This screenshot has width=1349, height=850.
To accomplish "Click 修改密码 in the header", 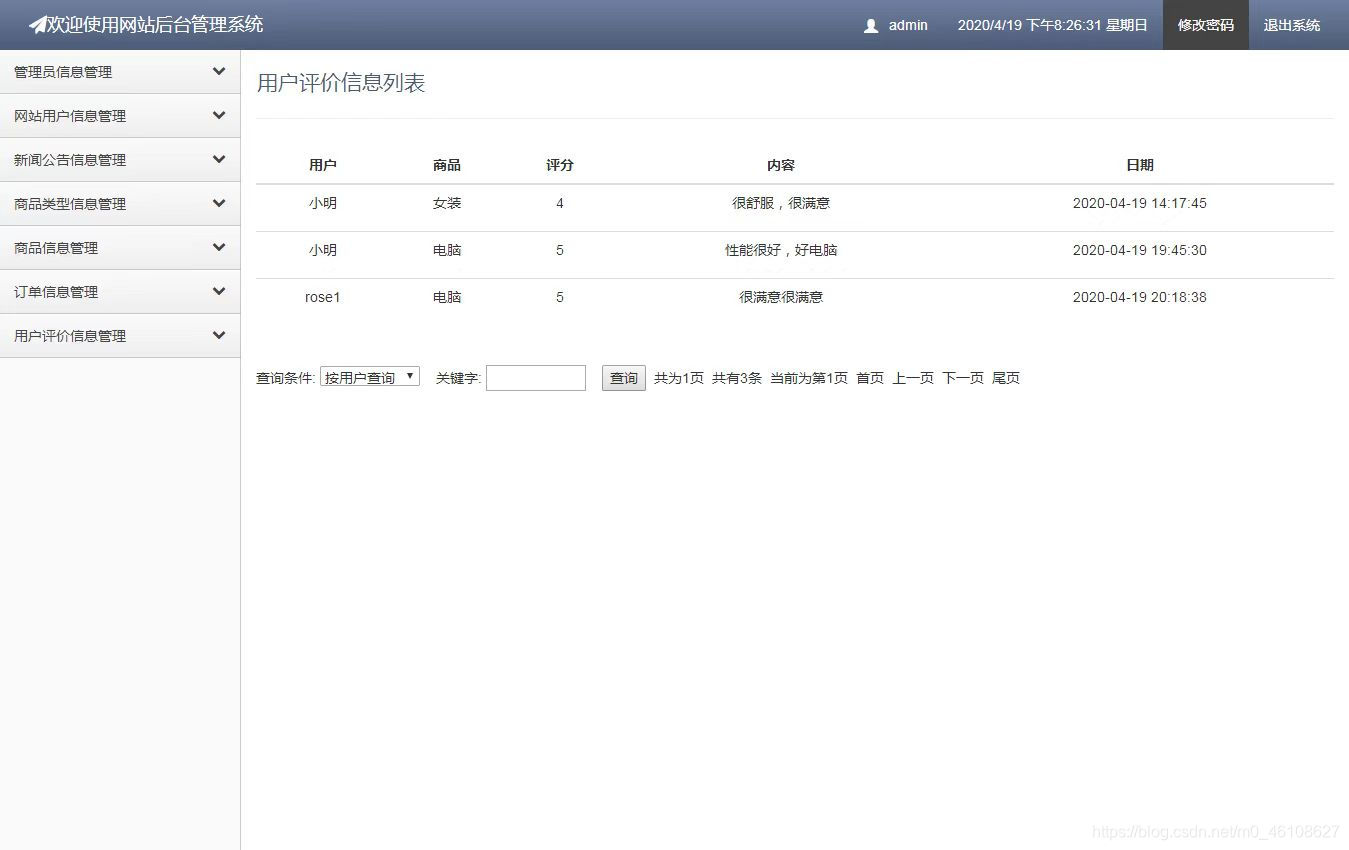I will tap(1206, 25).
